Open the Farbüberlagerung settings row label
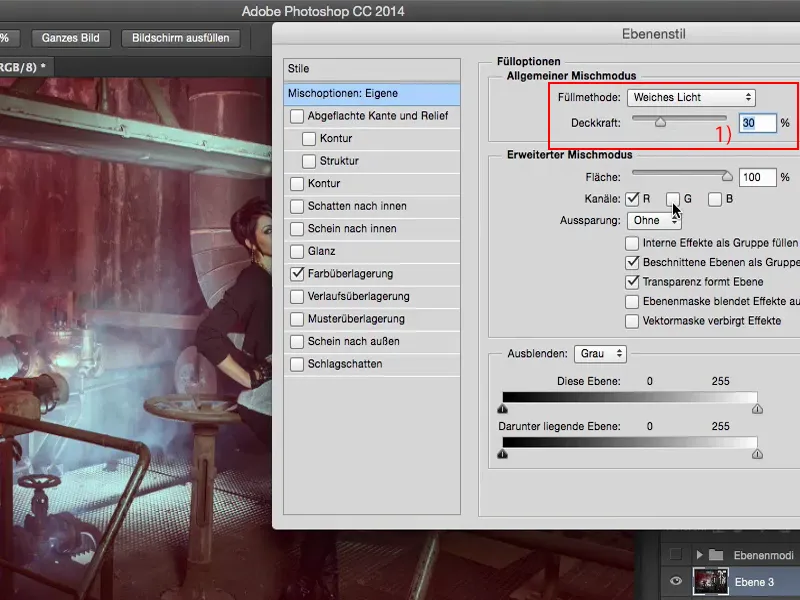Screen dimensions: 800x600 point(351,273)
